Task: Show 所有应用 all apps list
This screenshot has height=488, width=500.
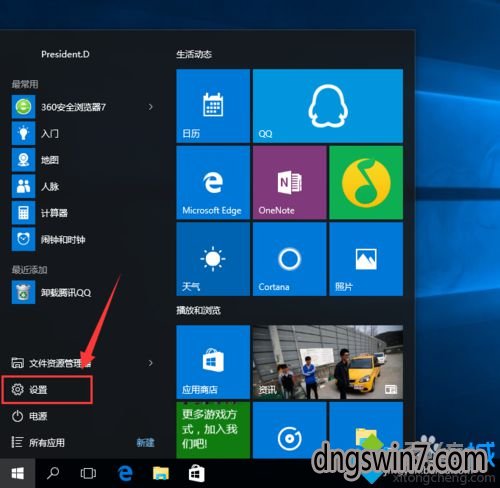Action: pos(38,443)
